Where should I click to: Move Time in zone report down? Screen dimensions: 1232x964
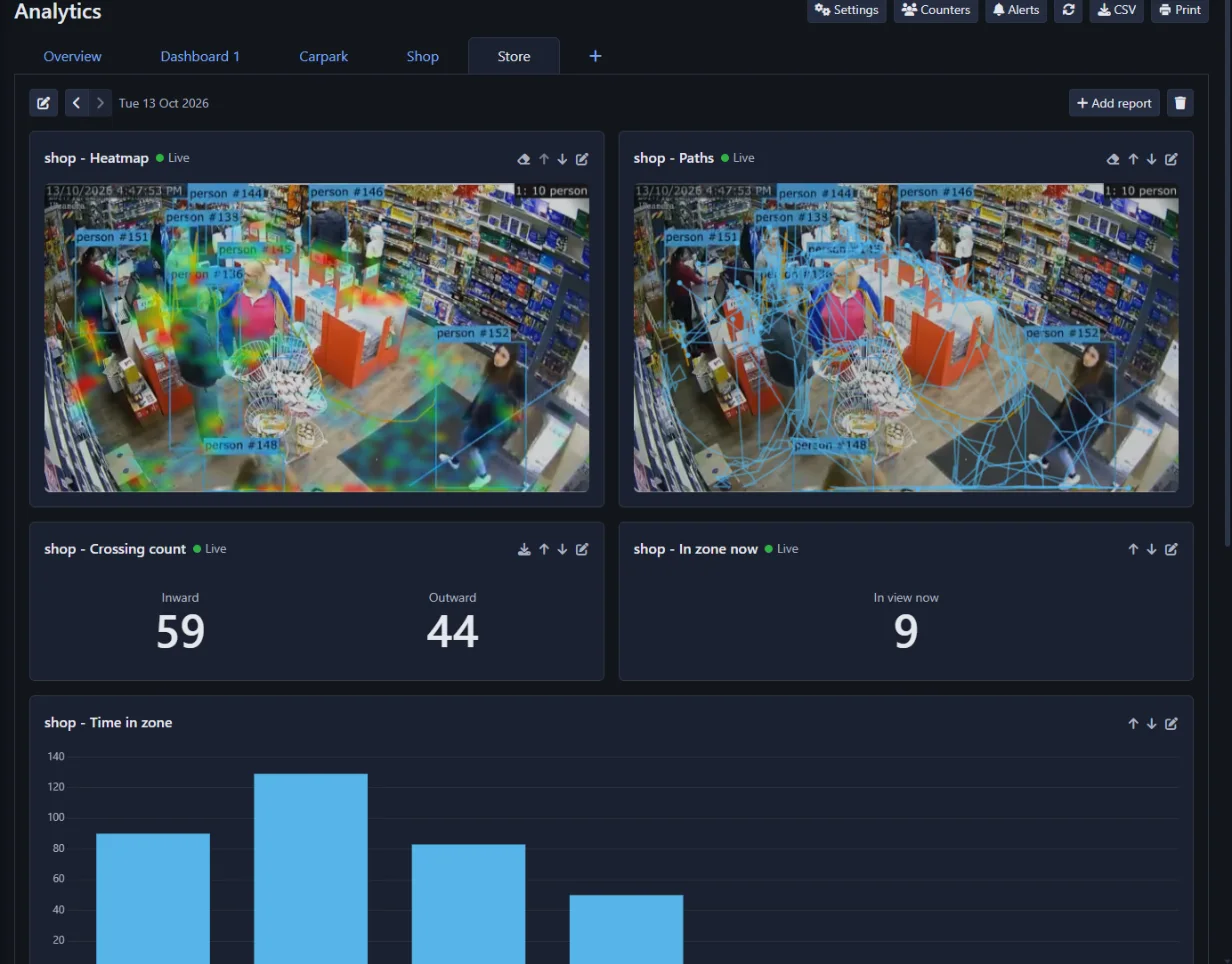point(1151,723)
